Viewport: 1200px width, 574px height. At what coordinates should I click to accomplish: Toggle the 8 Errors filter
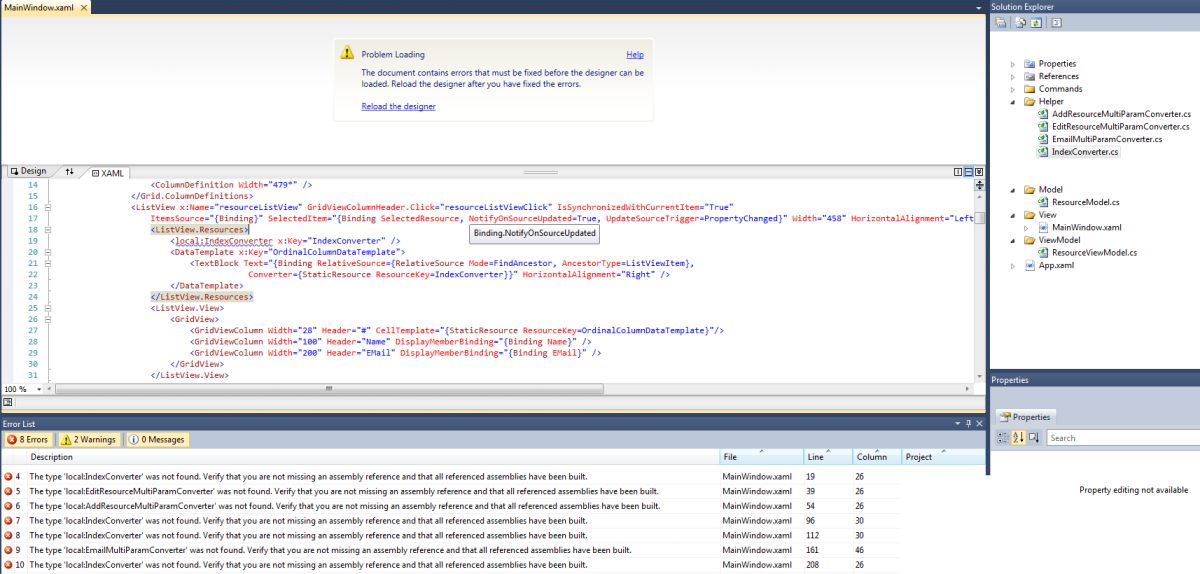coord(28,439)
